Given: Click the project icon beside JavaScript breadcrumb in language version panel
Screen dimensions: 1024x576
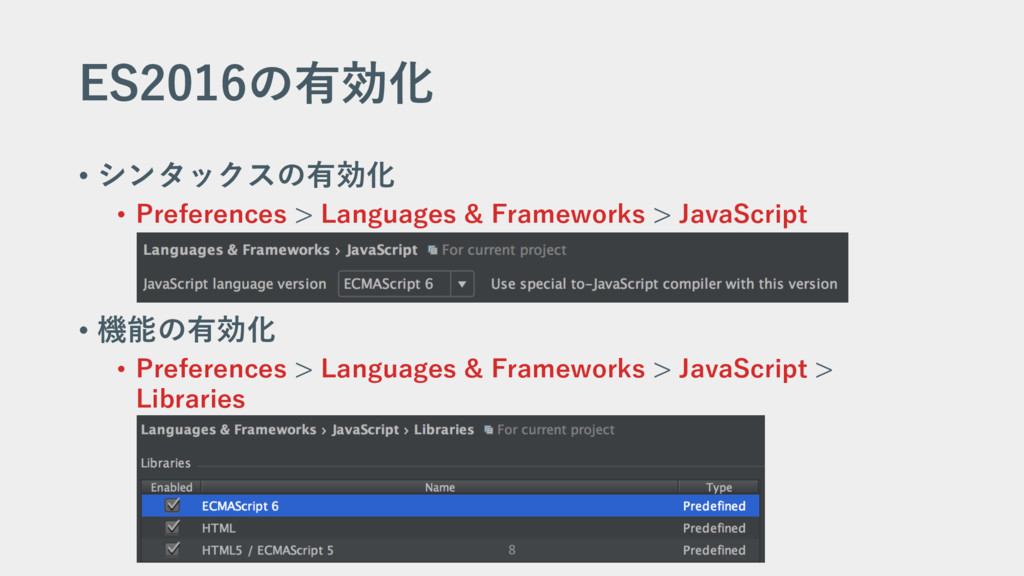Looking at the screenshot, I should click(x=432, y=250).
